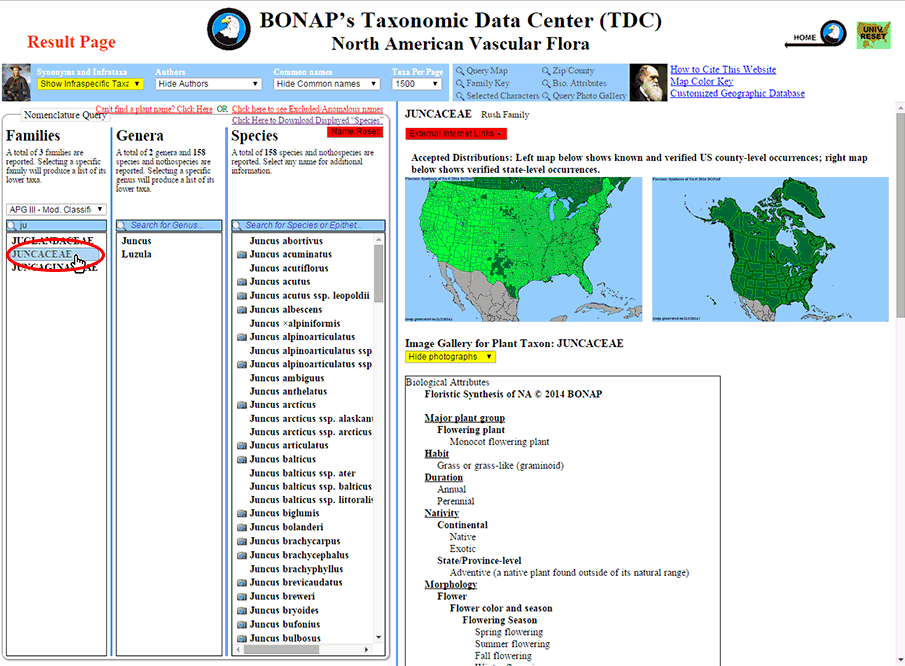
Task: Open APG III Mod. Classification dropdown
Action: (x=56, y=209)
